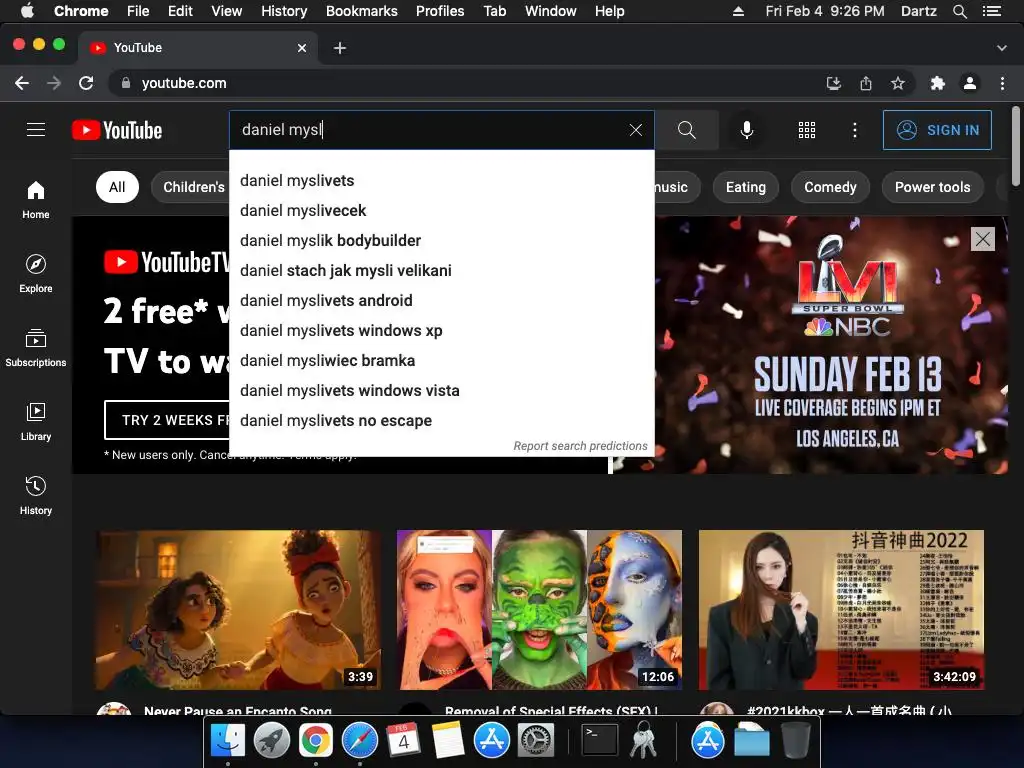Choose suggestion 'daniel myslivets'
The height and width of the screenshot is (768, 1024).
441,180
